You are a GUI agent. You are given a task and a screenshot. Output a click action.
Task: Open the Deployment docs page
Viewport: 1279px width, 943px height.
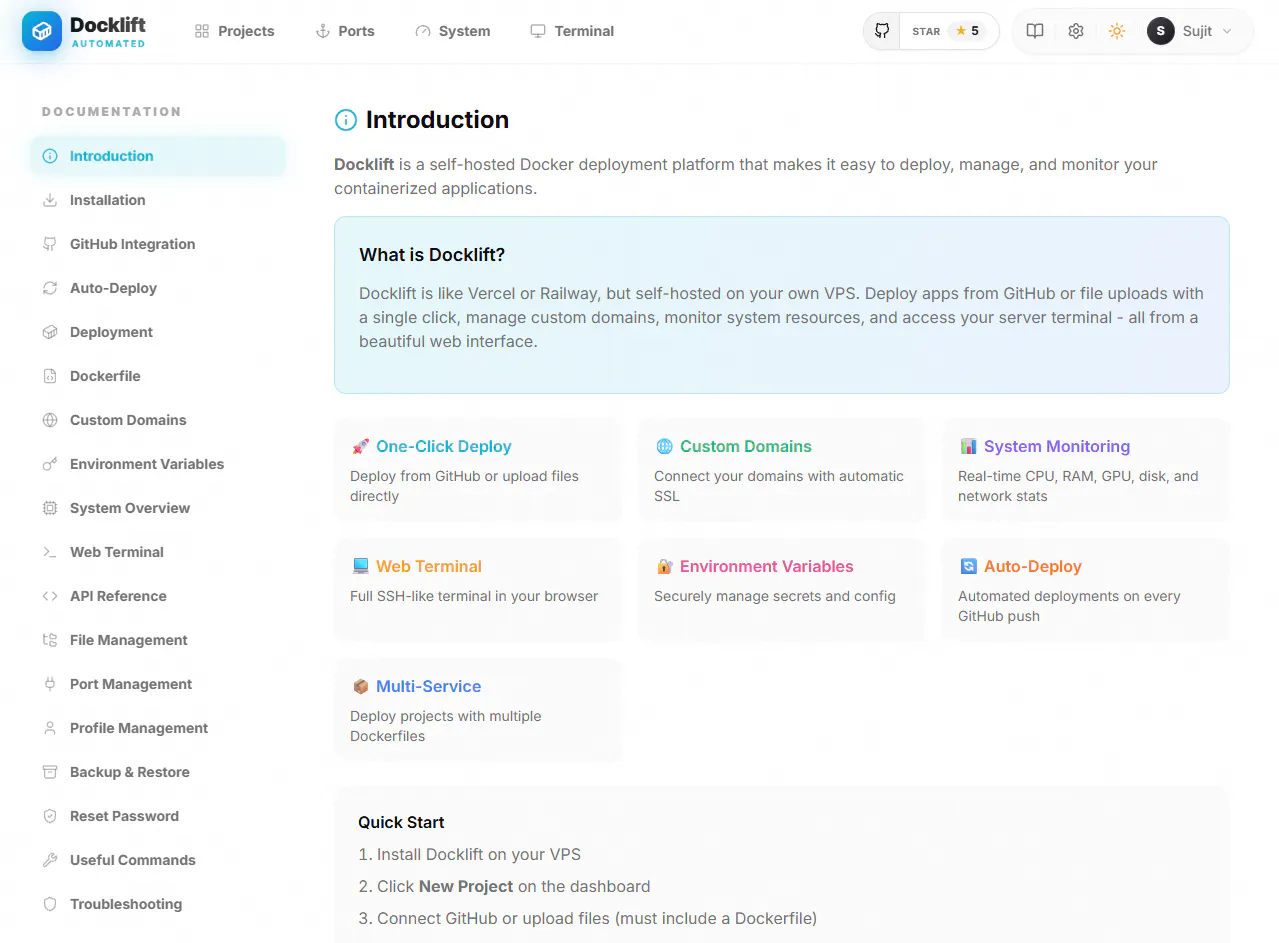coord(158,332)
